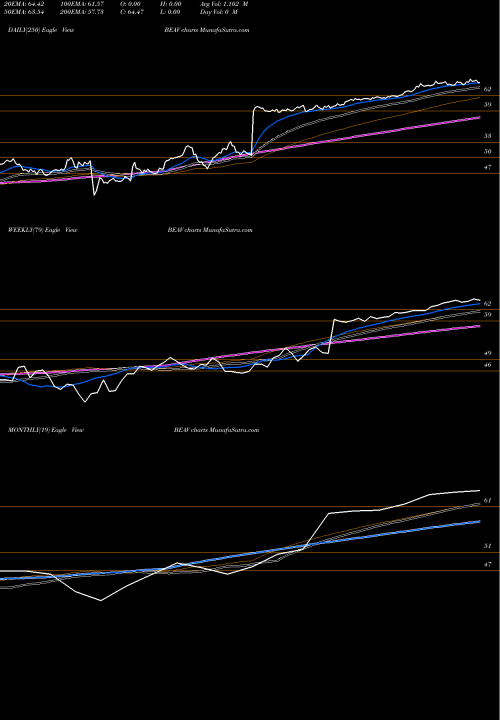Image resolution: width=500 pixels, height=720 pixels.
Task: Click the 53 price label on daily chart
Action: (488, 136)
